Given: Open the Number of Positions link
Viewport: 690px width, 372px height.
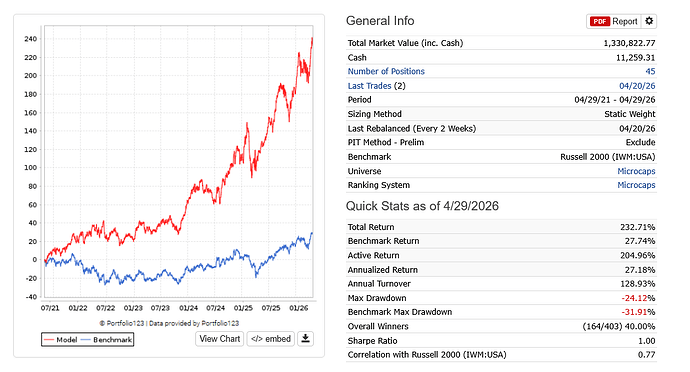Looking at the screenshot, I should 386,71.
